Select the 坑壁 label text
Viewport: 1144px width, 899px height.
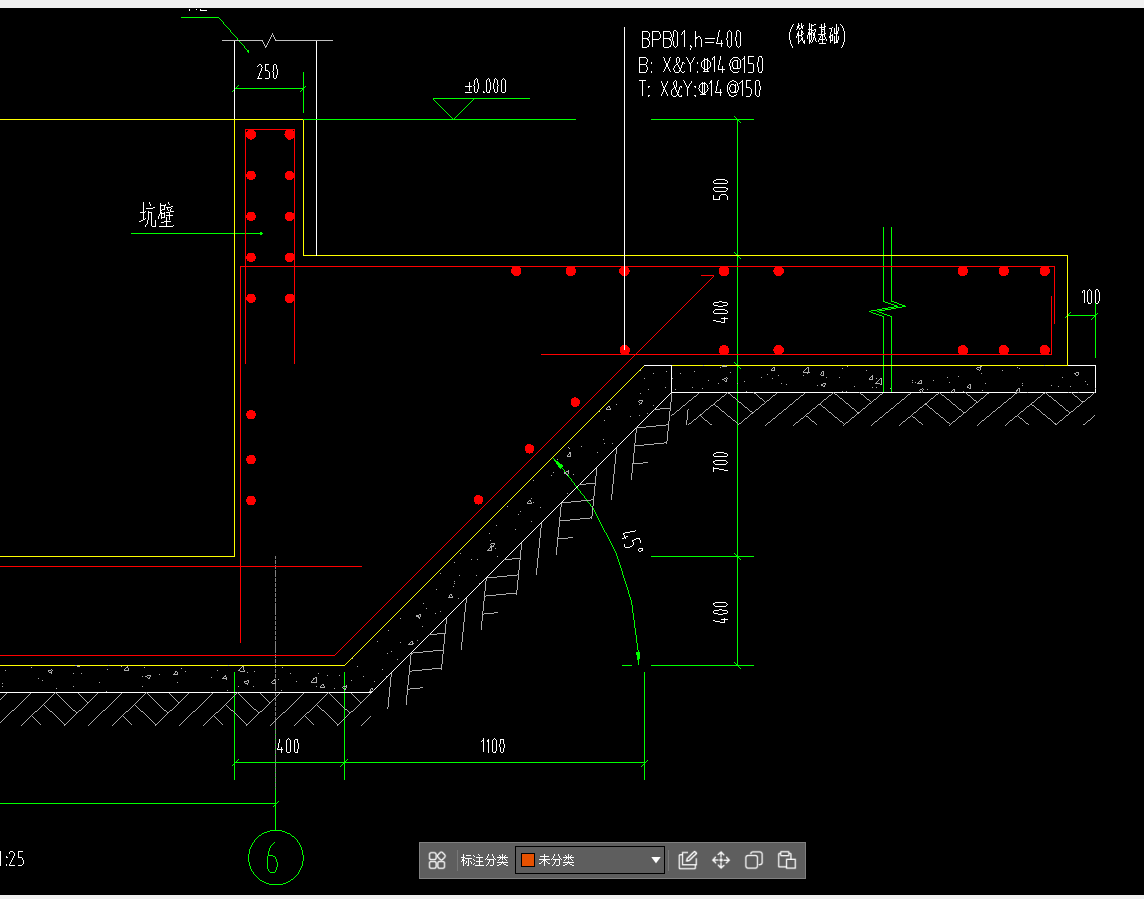point(157,215)
